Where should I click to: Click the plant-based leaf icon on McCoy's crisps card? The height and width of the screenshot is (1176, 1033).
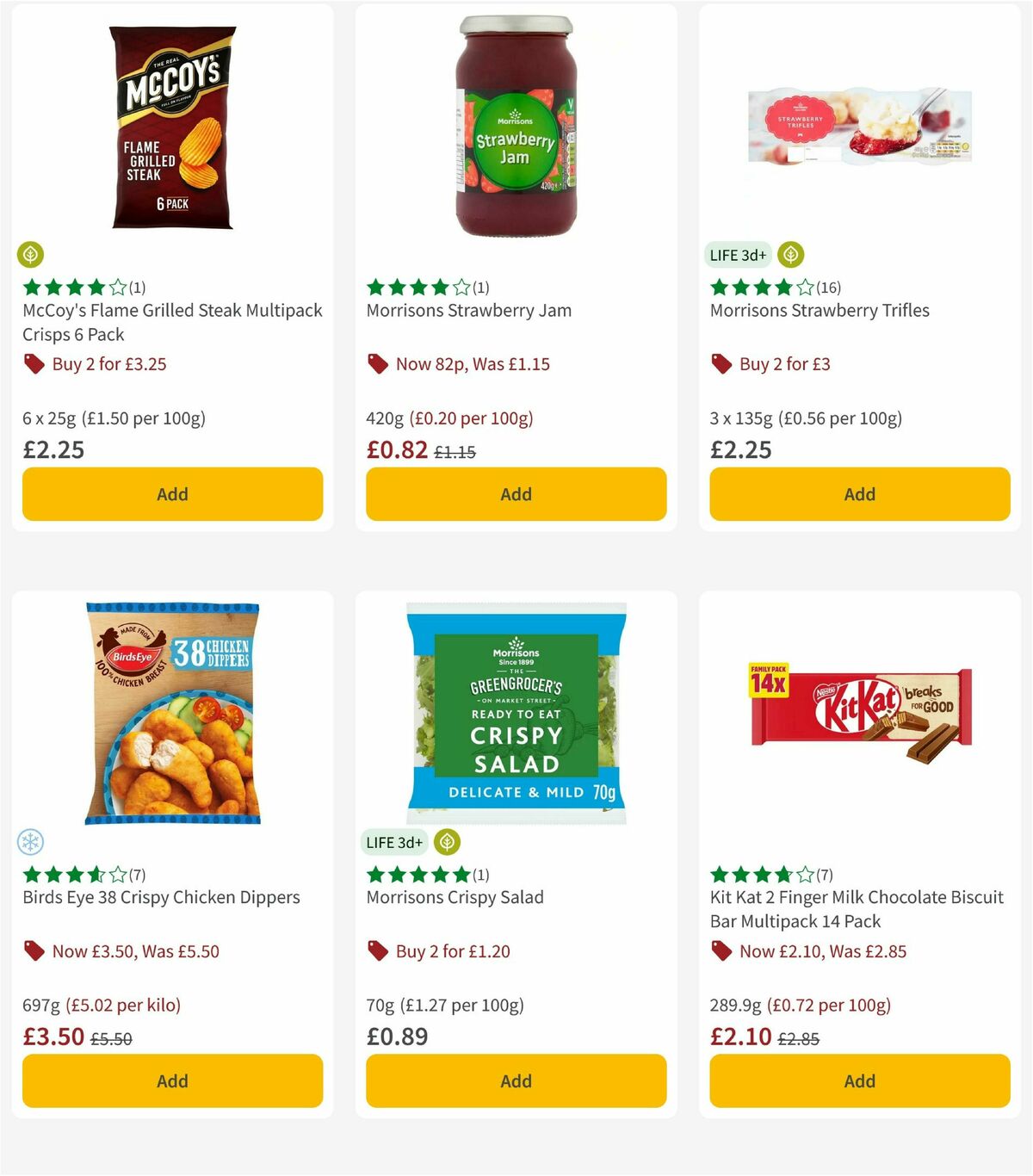(30, 254)
